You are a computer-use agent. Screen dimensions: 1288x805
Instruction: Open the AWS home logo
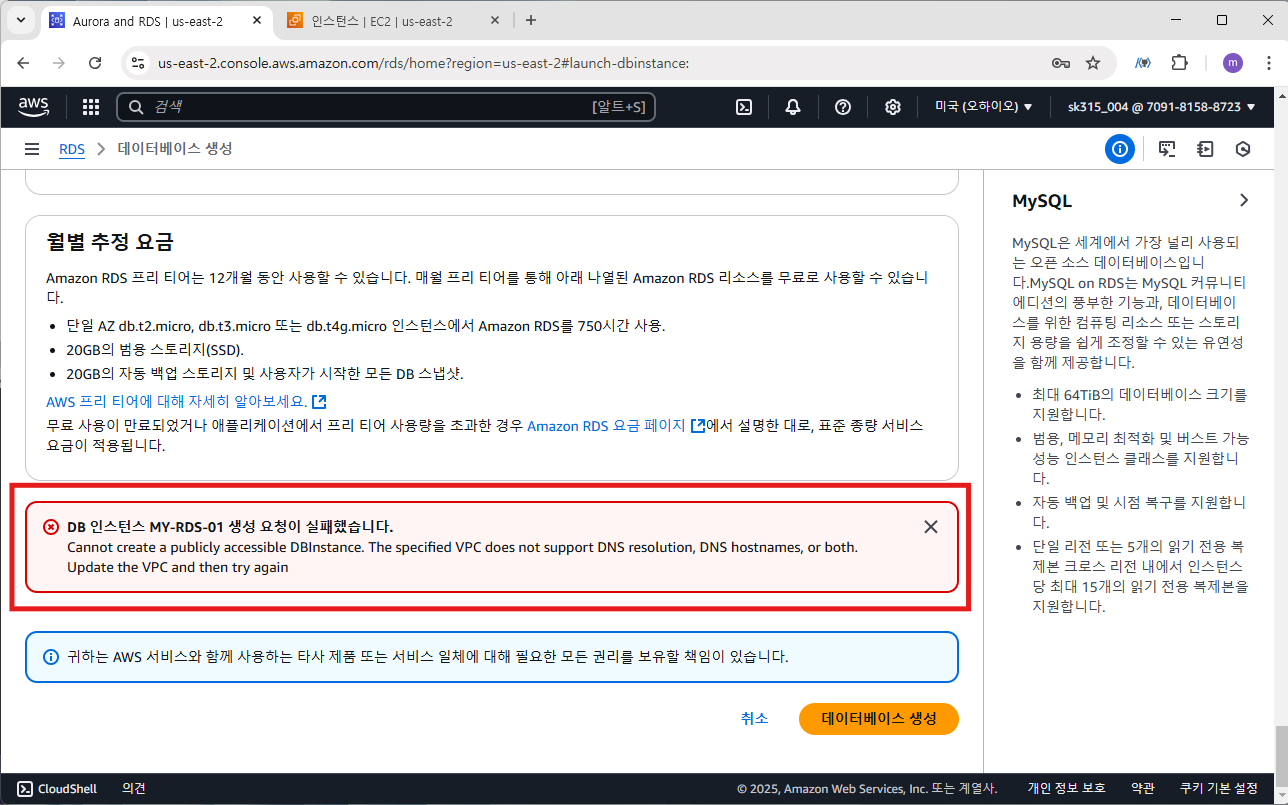pyautogui.click(x=34, y=107)
